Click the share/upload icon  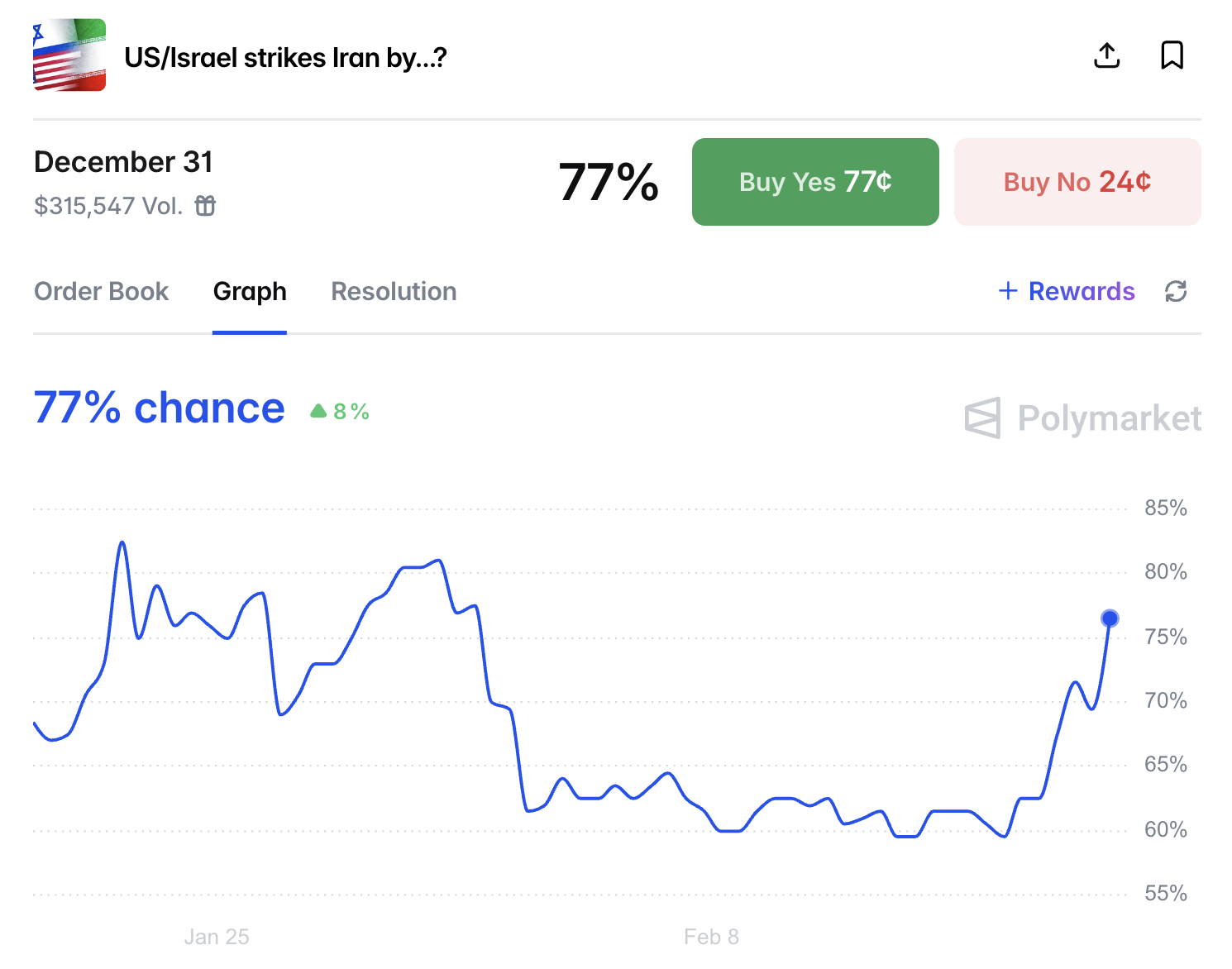click(x=1106, y=55)
